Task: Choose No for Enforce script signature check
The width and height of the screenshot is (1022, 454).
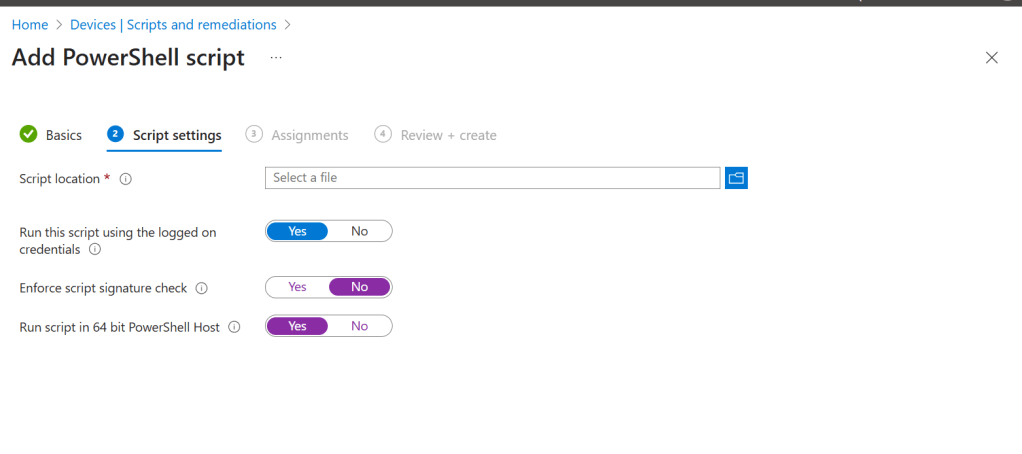Action: tap(359, 287)
